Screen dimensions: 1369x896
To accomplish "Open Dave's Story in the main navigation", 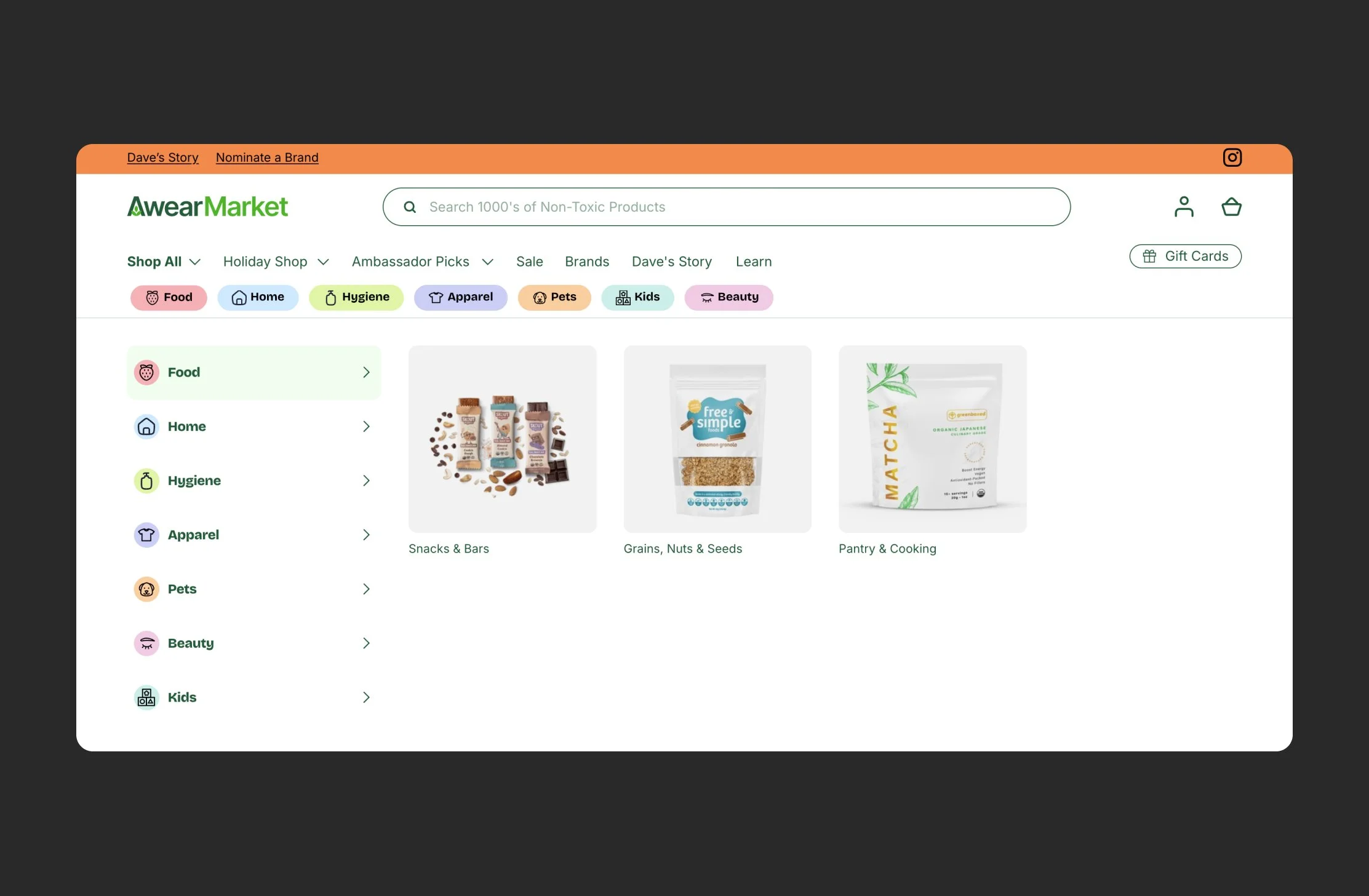I will coord(672,262).
